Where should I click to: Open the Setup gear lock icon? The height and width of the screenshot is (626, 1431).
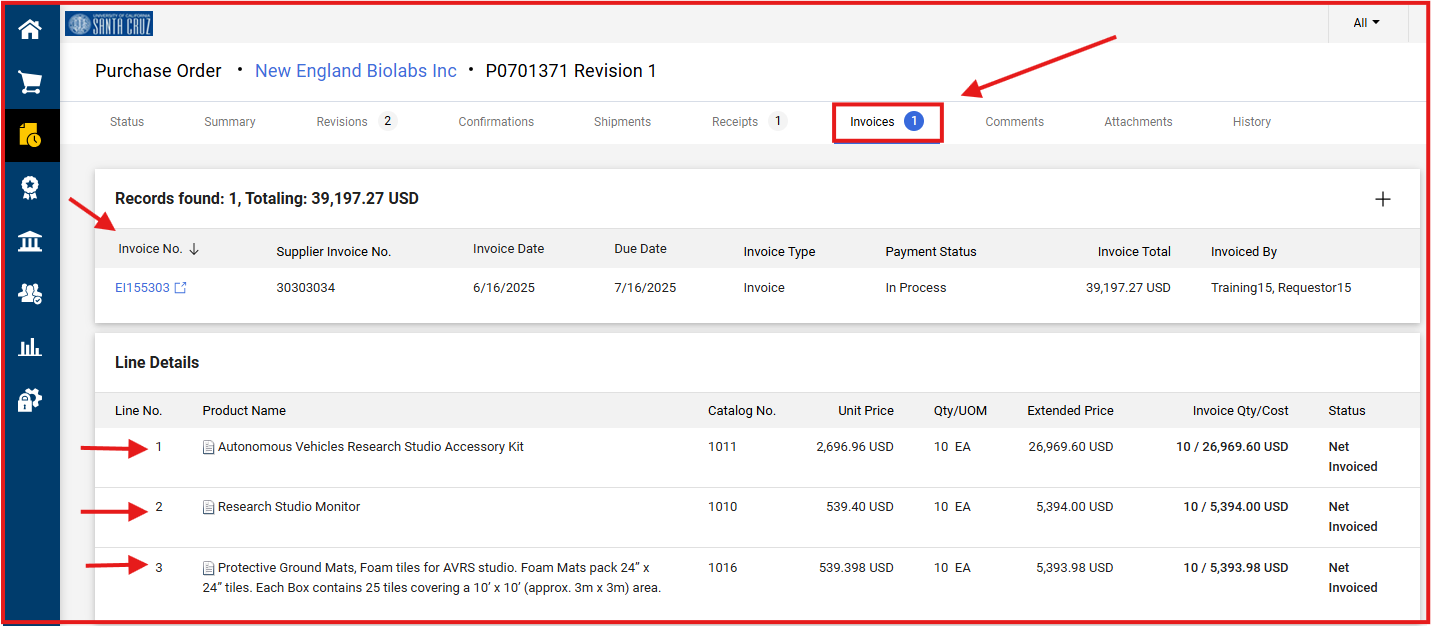pos(30,400)
